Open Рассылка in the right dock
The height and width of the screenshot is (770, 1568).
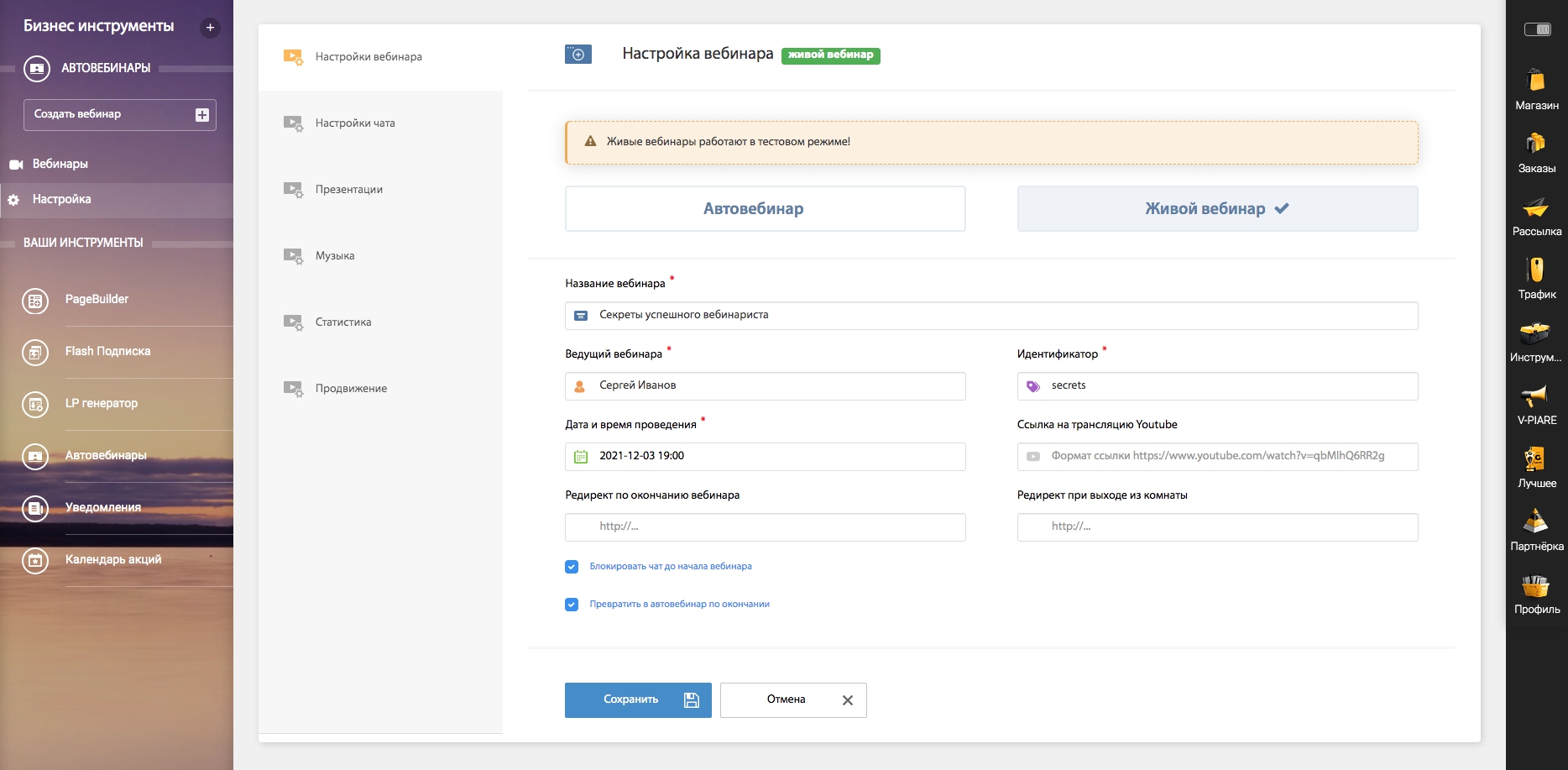1536,215
